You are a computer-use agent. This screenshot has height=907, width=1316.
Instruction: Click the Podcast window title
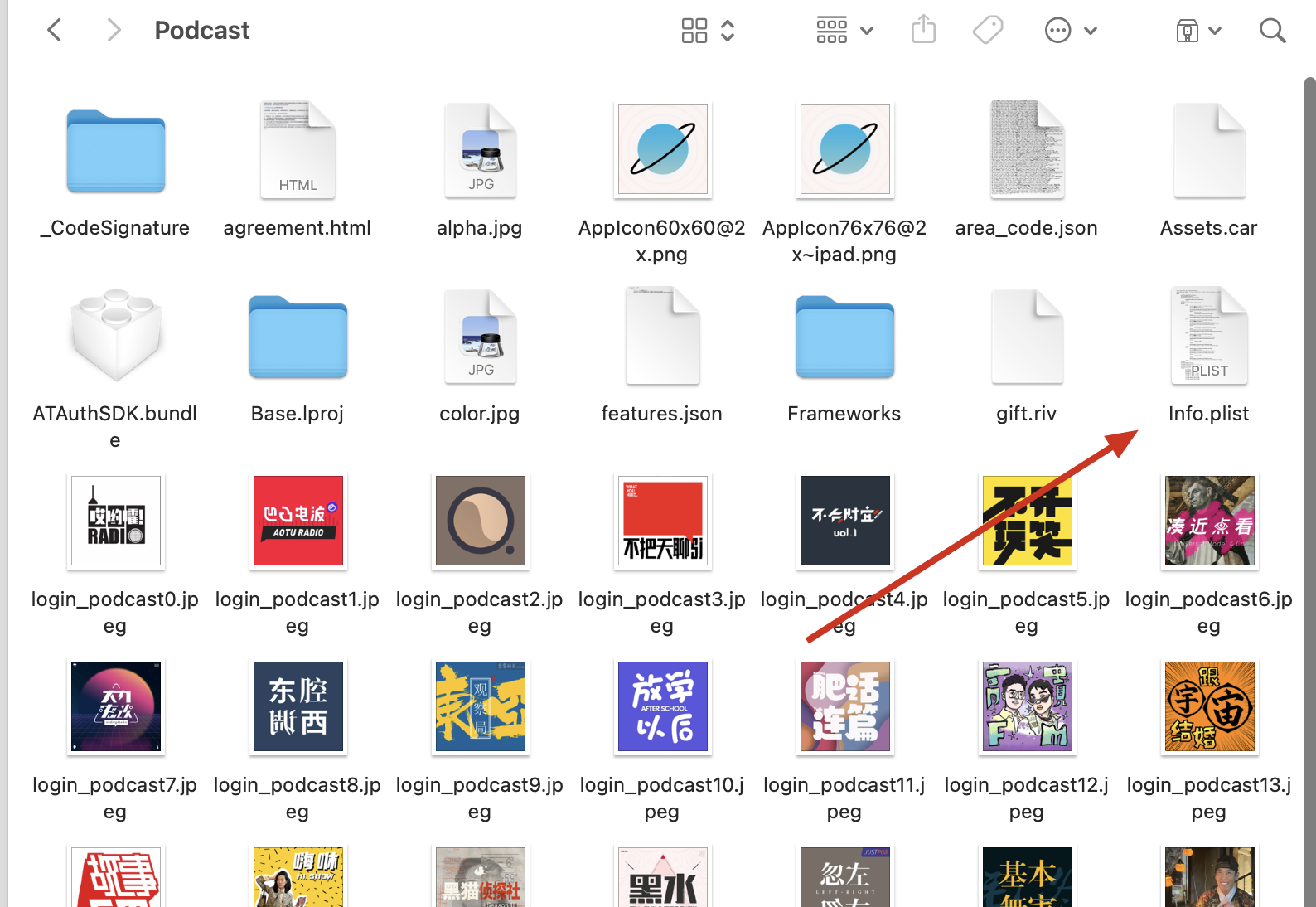pos(202,31)
